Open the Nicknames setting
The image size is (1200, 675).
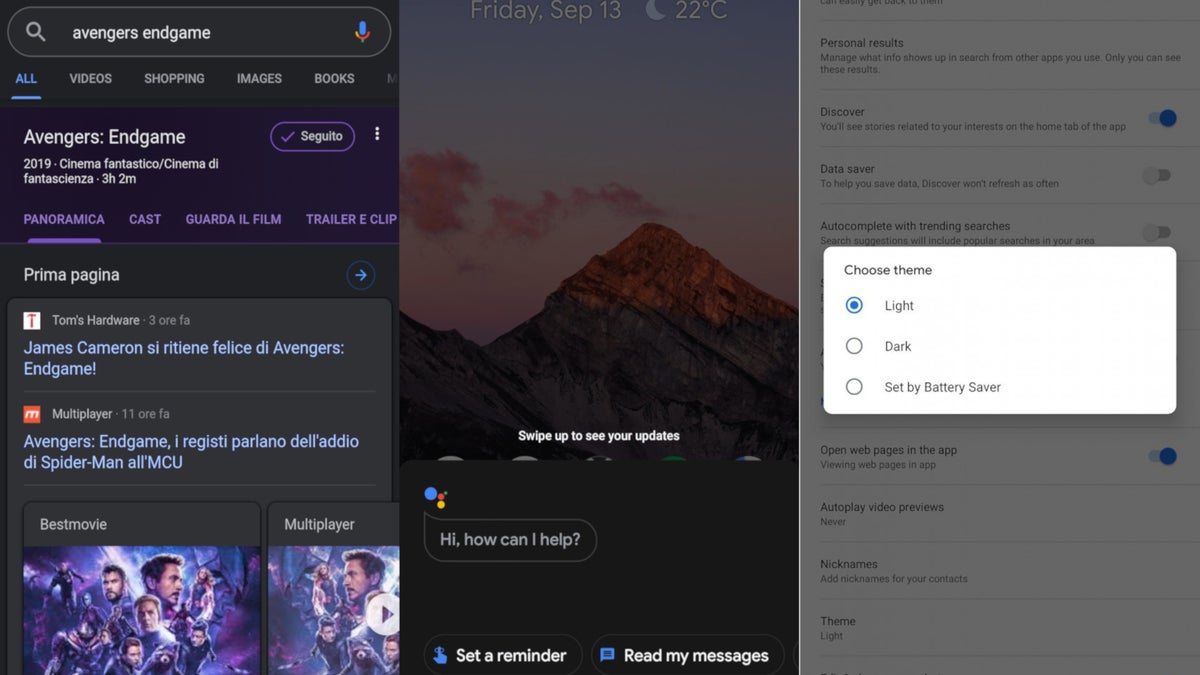click(1000, 571)
